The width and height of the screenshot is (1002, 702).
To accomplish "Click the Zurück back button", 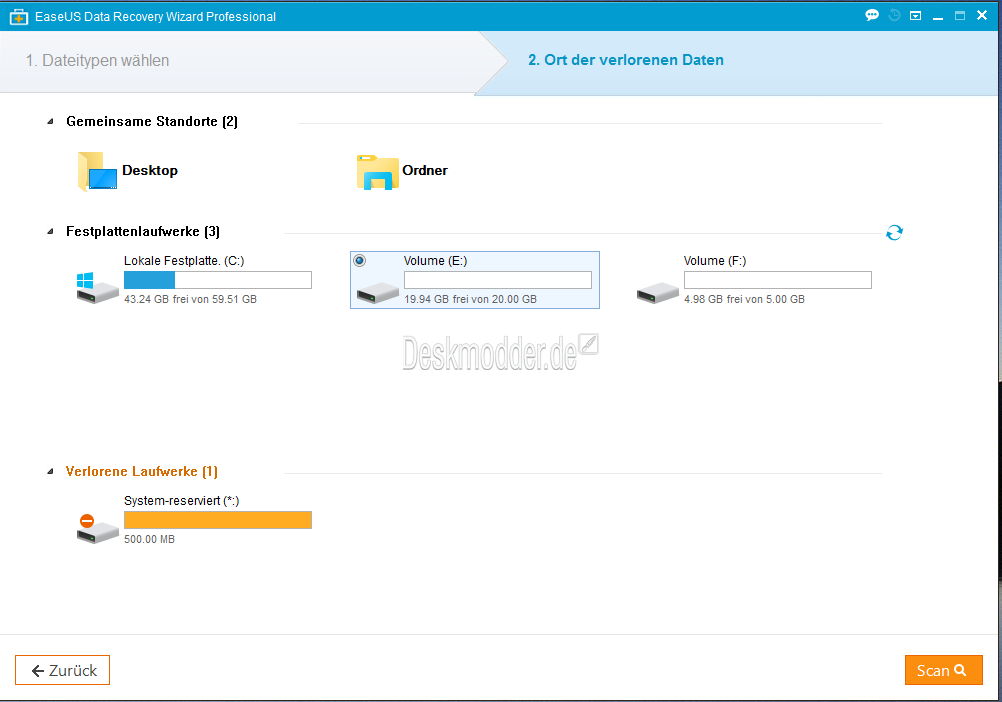I will [63, 670].
